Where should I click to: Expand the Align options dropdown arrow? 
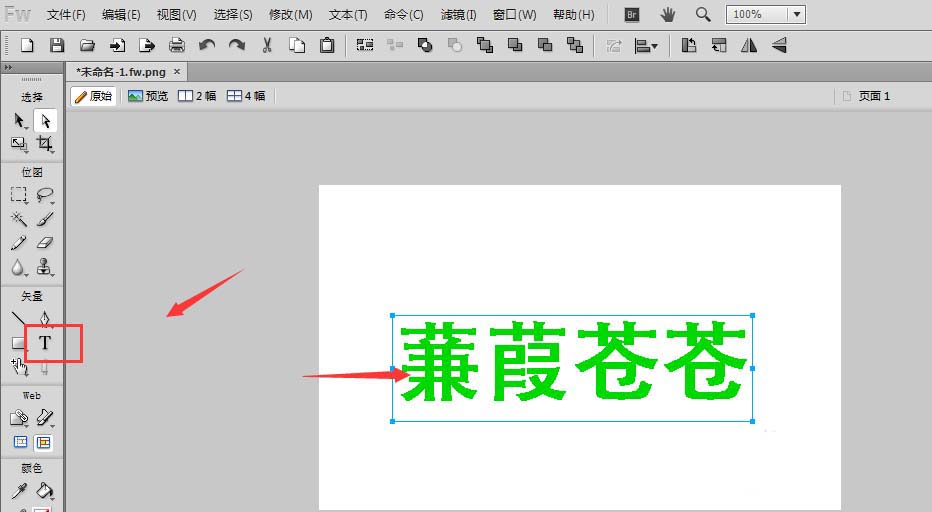654,46
